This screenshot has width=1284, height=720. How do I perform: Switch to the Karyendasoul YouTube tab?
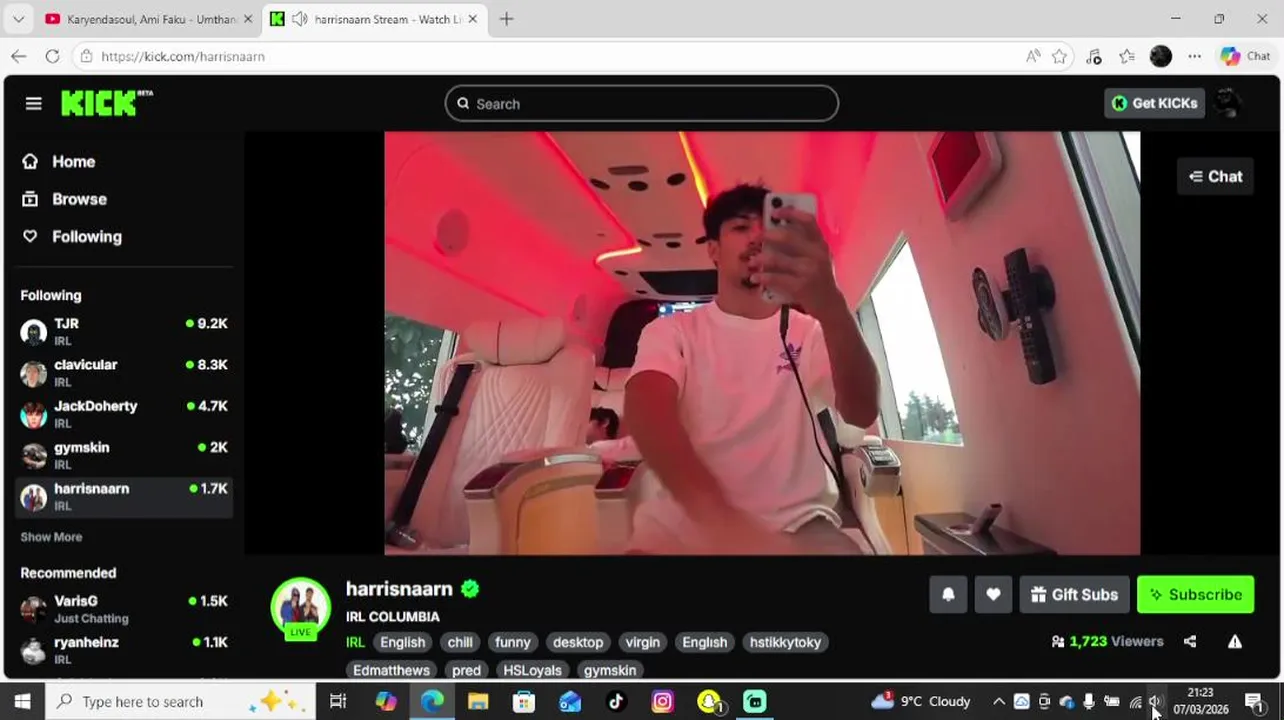pos(150,19)
